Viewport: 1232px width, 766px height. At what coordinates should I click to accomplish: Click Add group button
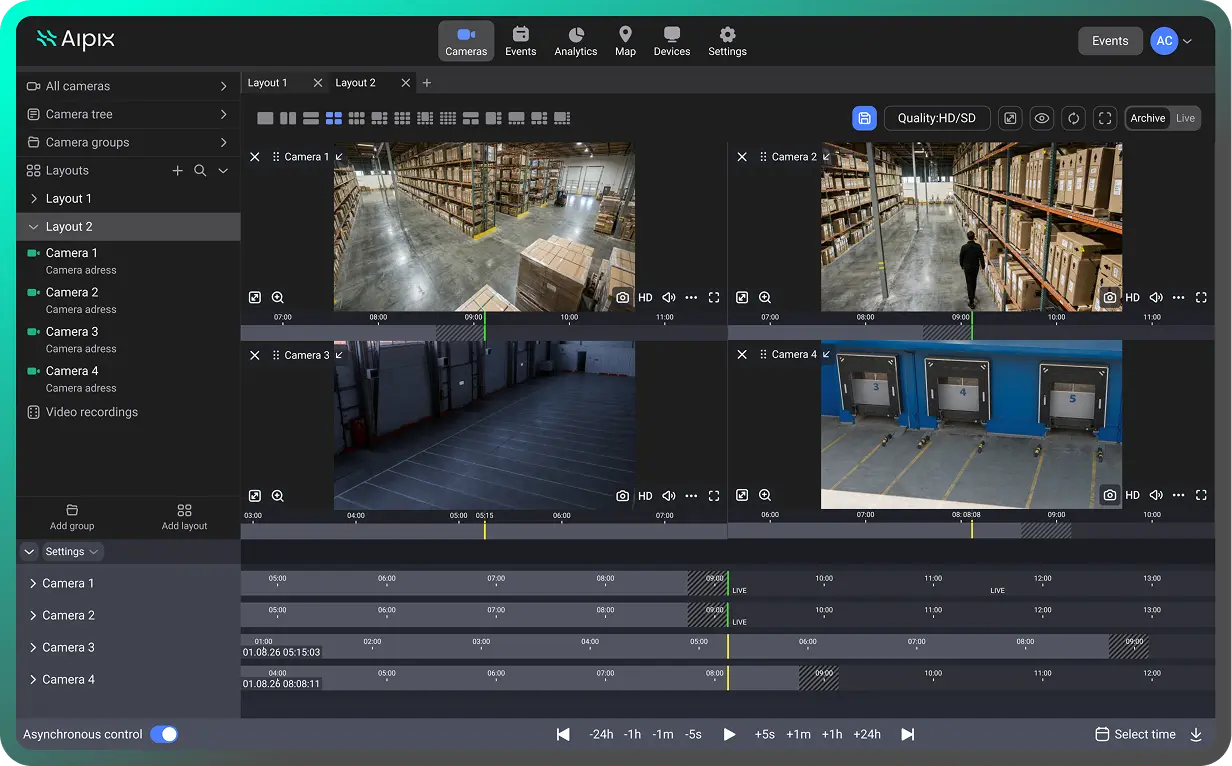click(x=72, y=517)
